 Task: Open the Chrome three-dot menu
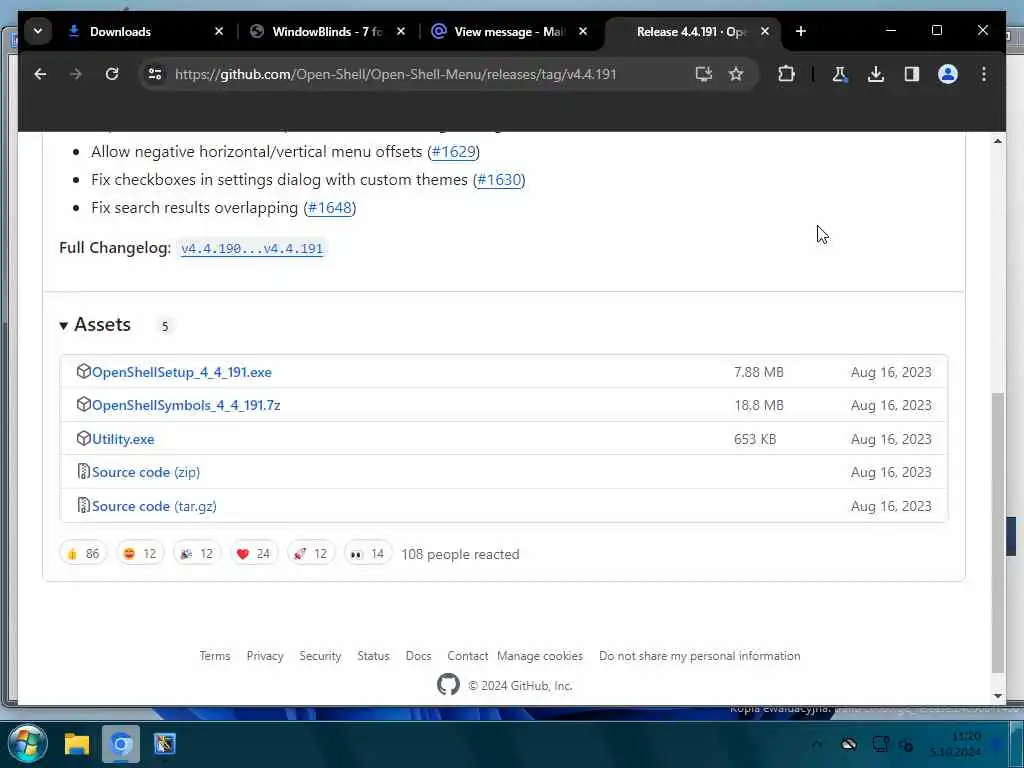pyautogui.click(x=984, y=74)
